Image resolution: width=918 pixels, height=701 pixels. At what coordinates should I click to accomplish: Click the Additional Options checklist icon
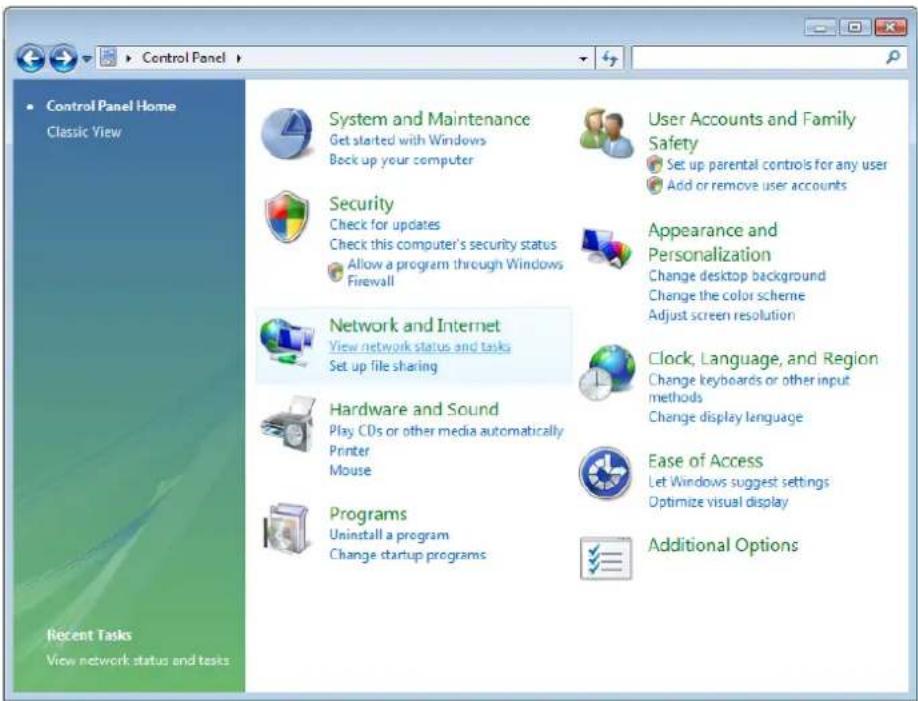point(606,558)
